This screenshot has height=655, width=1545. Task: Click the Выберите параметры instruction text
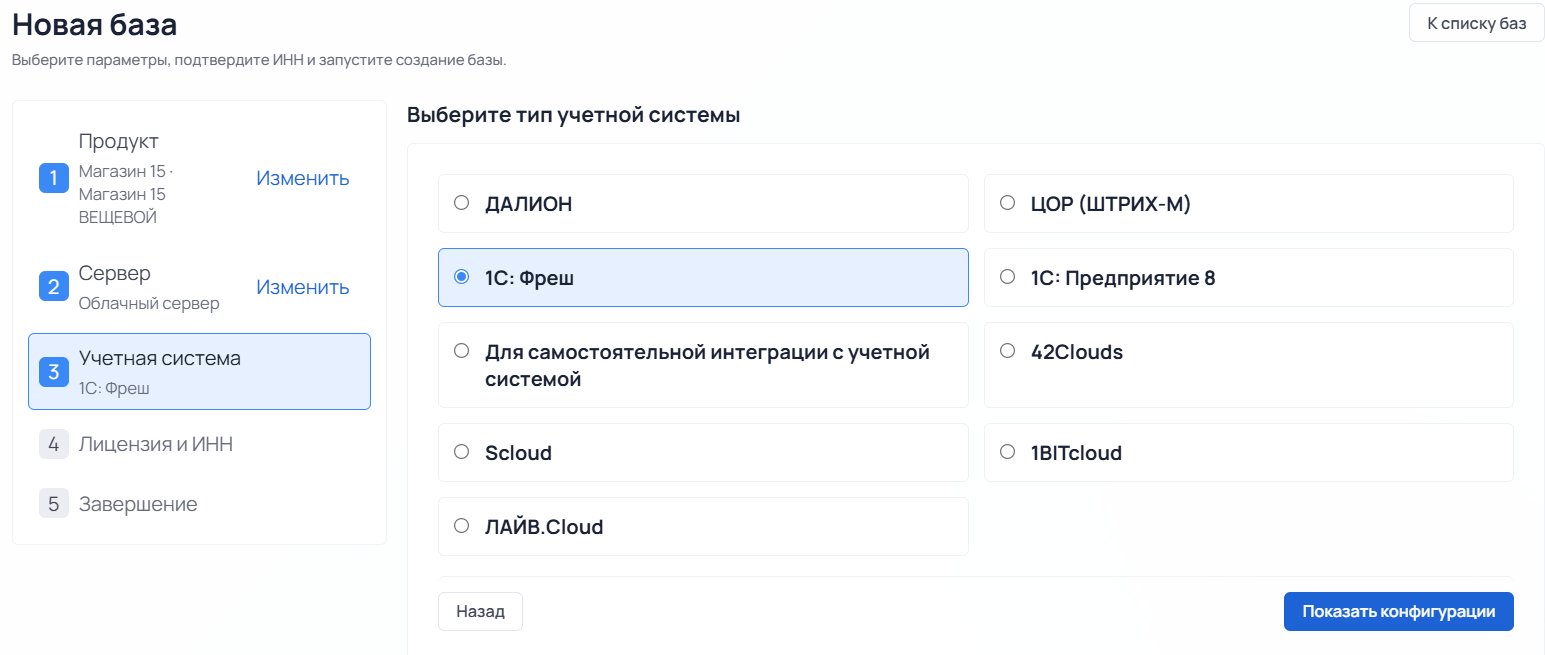pyautogui.click(x=259, y=60)
